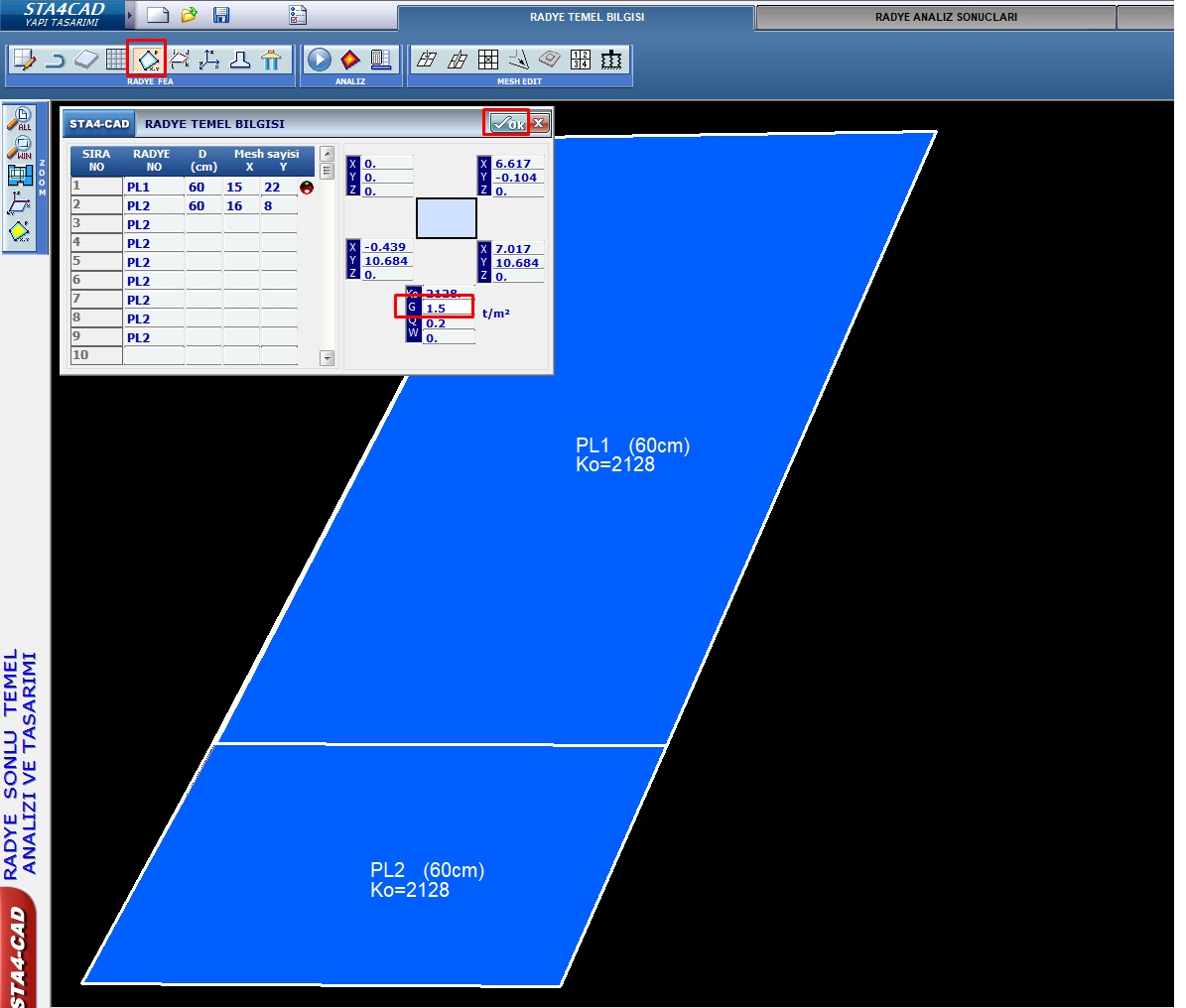The image size is (1186, 1008).
Task: Switch to RADYE ANALIZ SONUCLARI tab
Action: 945,17
